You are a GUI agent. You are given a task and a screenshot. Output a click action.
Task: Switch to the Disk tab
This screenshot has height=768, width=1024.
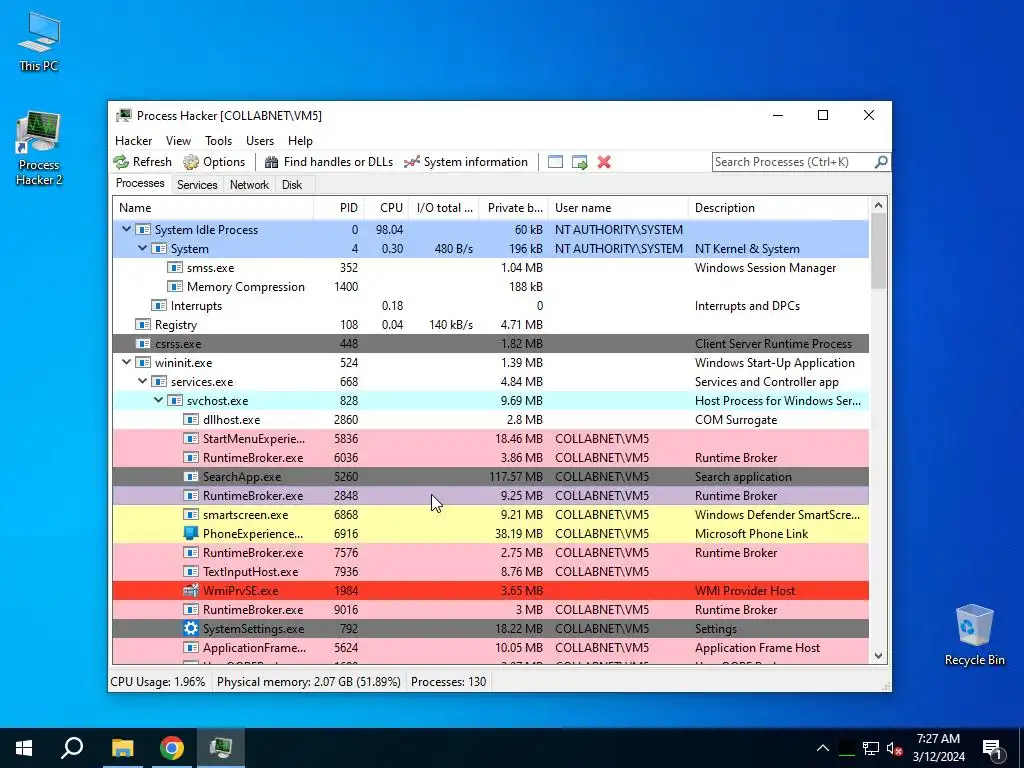click(x=292, y=185)
